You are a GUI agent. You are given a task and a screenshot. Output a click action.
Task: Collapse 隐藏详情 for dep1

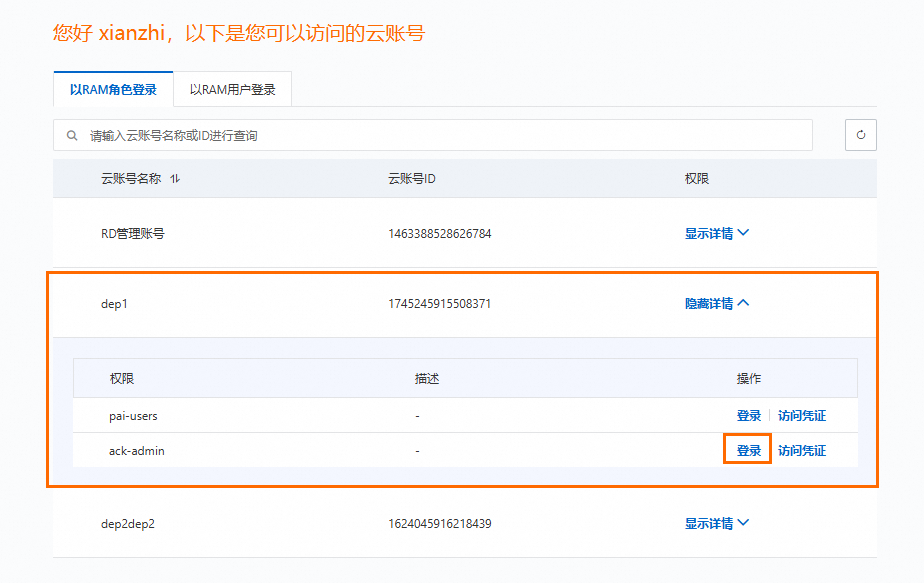717,304
